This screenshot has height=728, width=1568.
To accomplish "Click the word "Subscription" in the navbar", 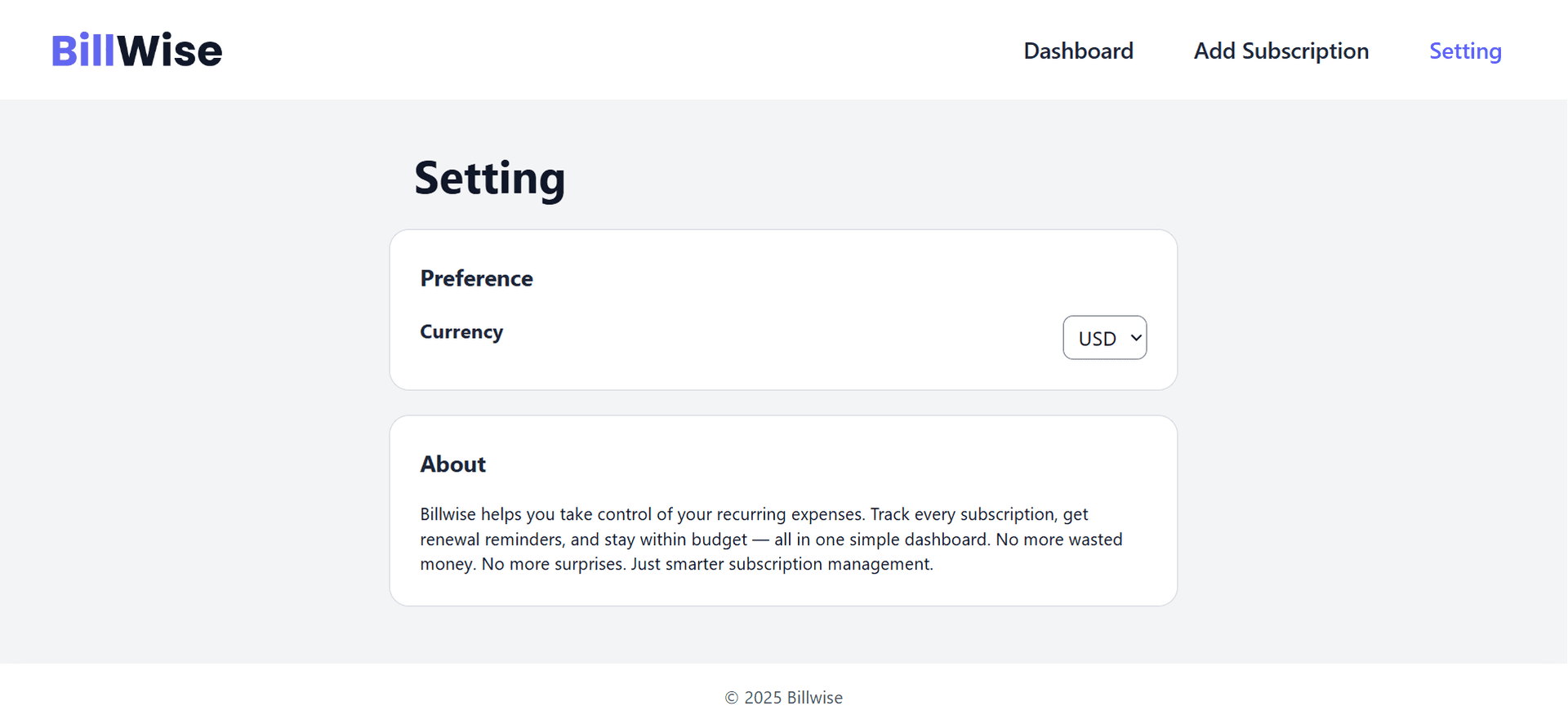I will click(1305, 51).
